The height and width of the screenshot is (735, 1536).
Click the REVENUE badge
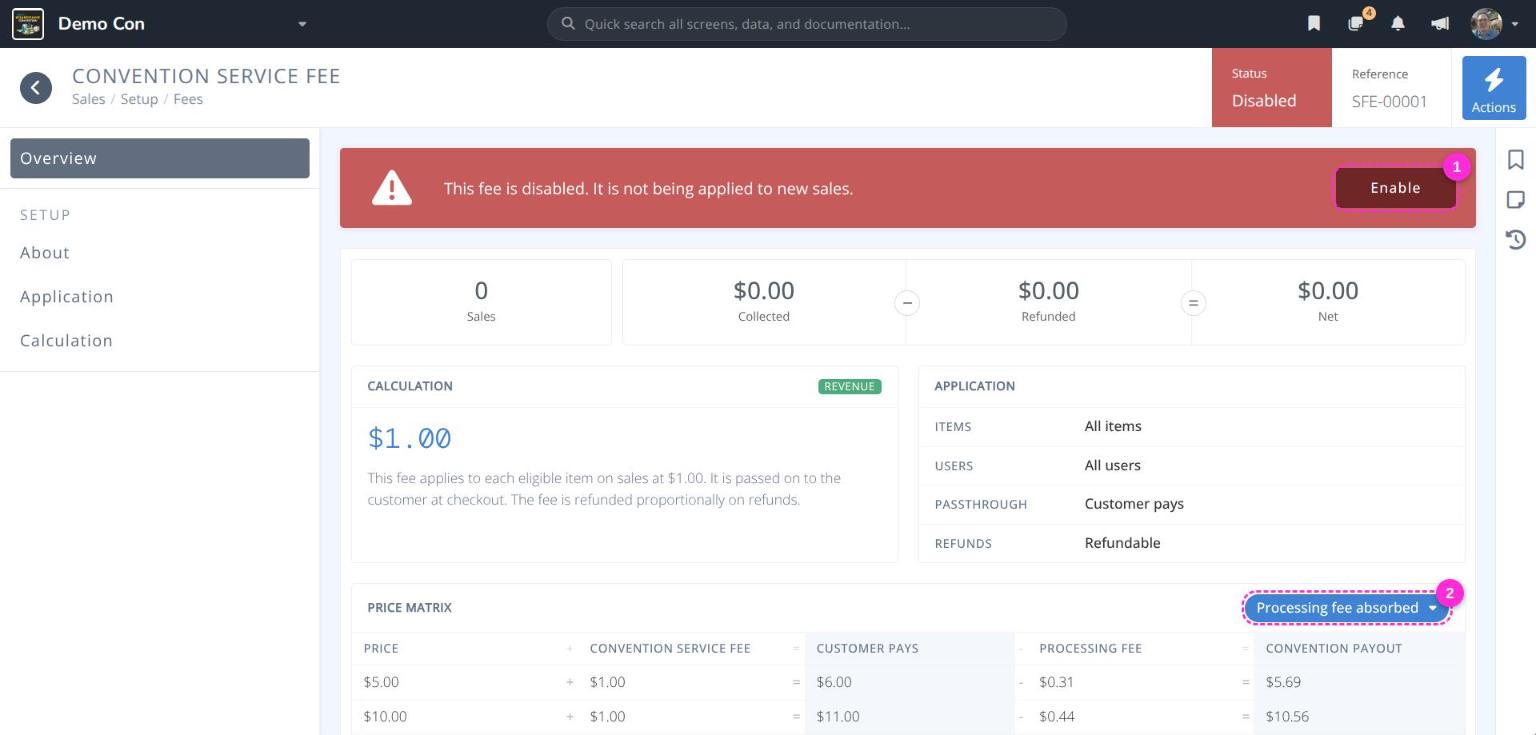click(850, 386)
